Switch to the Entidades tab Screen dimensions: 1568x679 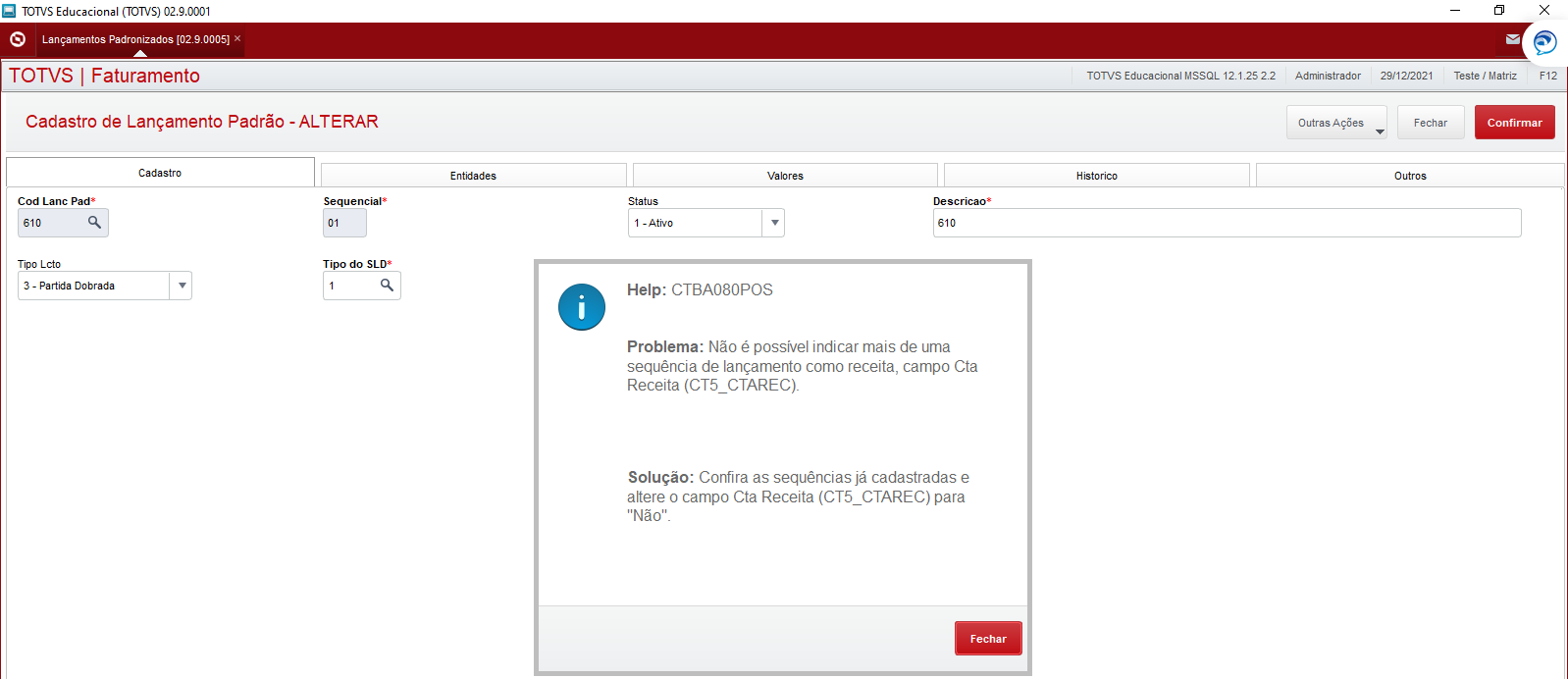point(473,176)
